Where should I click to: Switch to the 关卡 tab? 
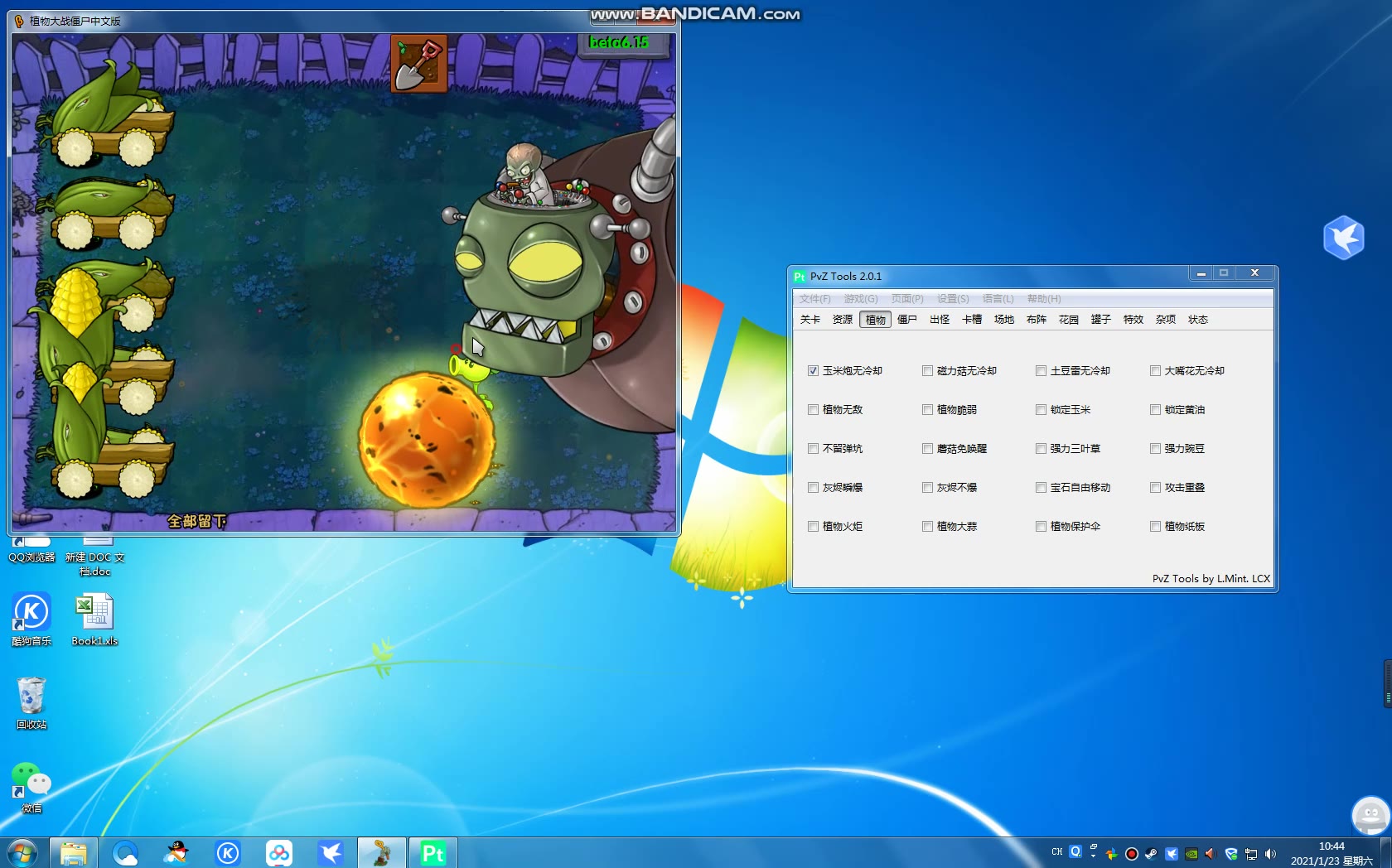coord(810,320)
